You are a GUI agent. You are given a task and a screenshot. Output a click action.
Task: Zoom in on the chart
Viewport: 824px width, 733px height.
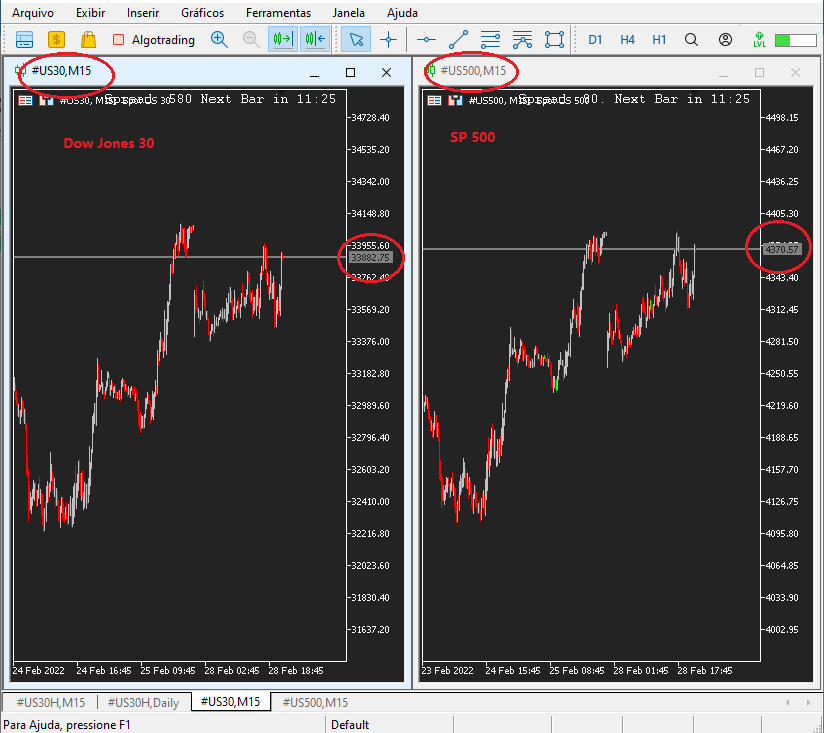click(x=219, y=39)
